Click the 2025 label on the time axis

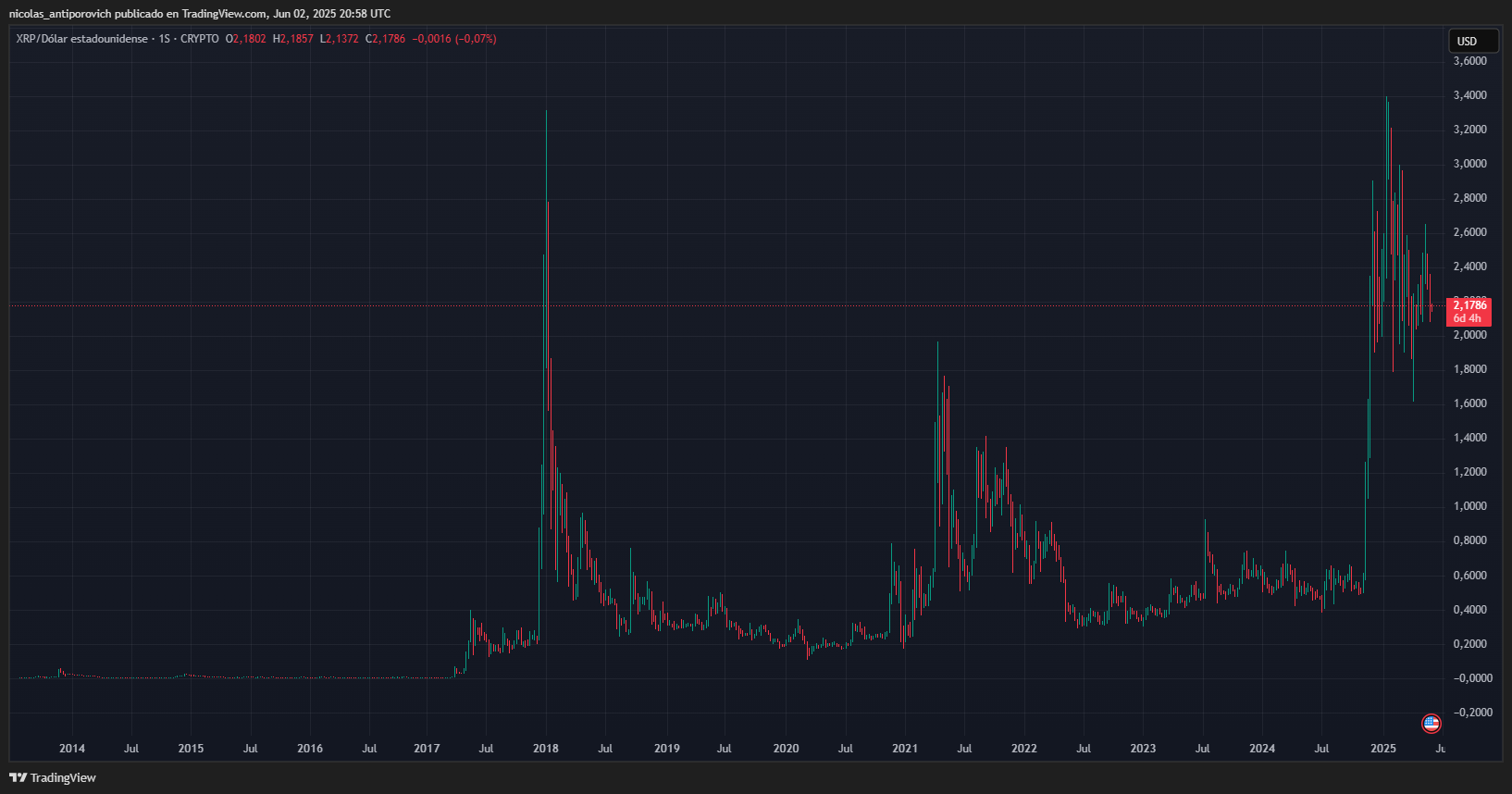click(1383, 749)
